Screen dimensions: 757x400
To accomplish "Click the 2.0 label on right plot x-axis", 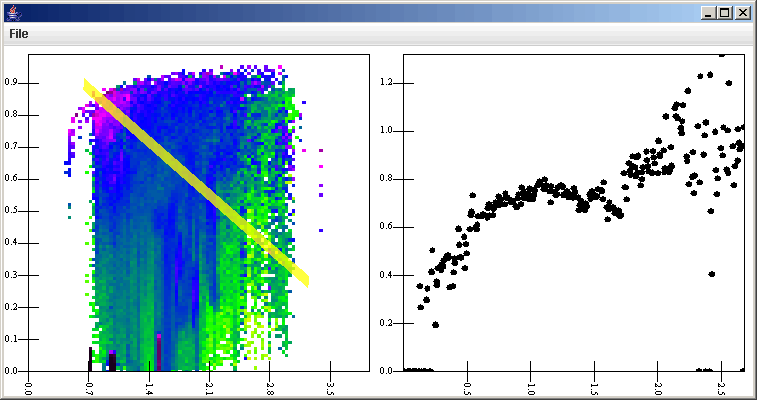I will click(x=659, y=388).
